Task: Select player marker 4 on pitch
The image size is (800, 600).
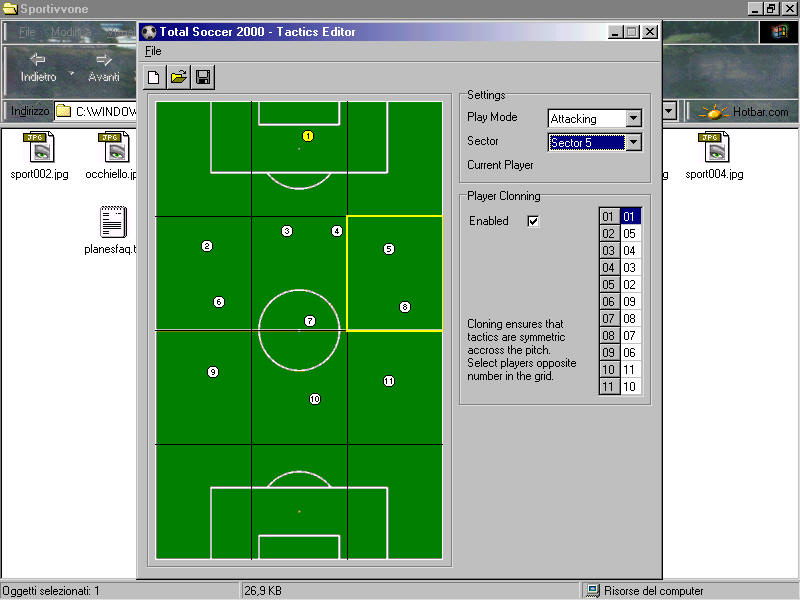Action: tap(337, 231)
